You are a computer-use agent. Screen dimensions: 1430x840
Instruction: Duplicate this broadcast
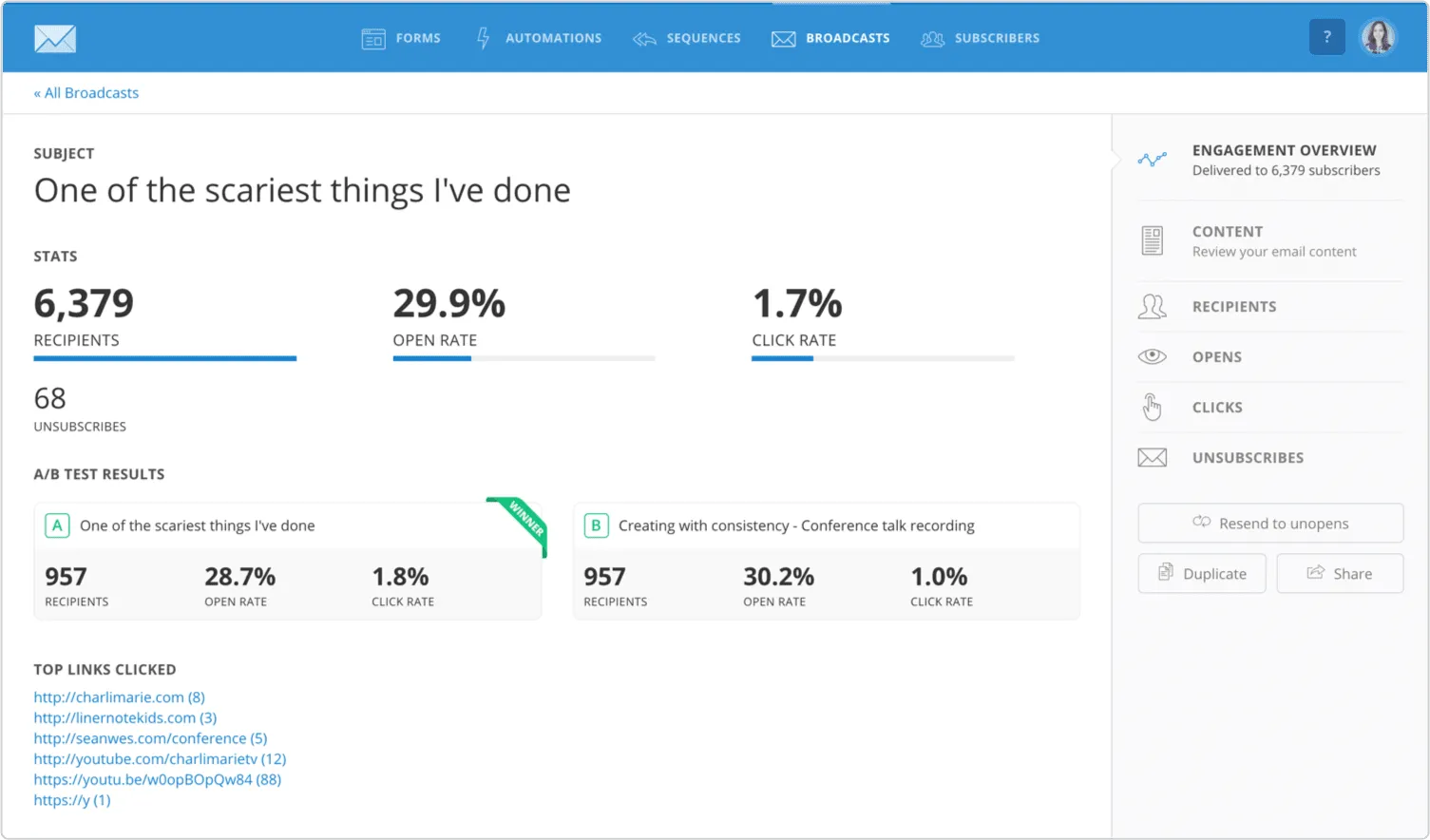1201,574
